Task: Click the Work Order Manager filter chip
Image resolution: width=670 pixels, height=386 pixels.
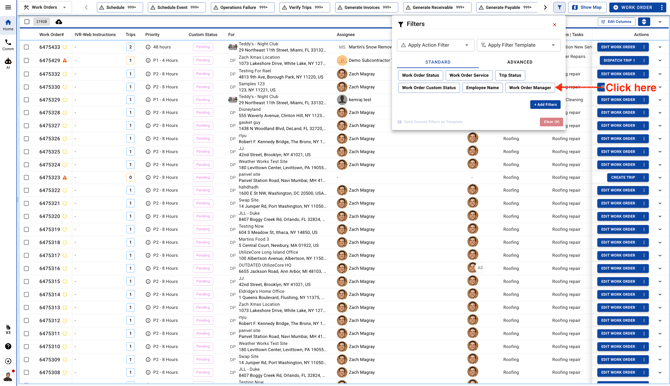Action: click(x=530, y=88)
